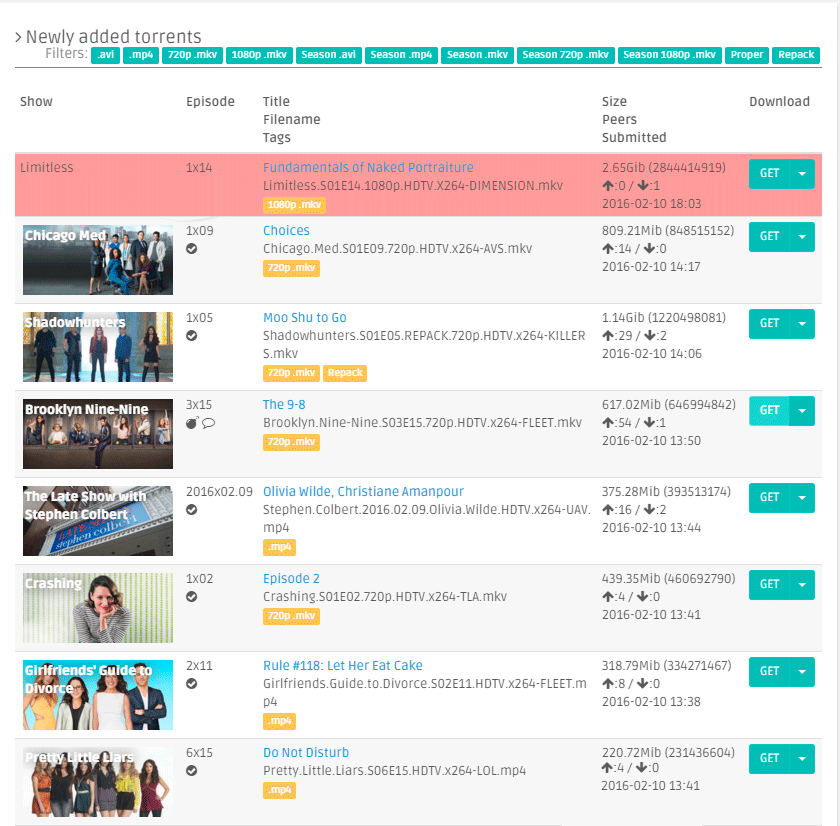Viewport: 840px width, 826px height.
Task: Open the Crashing show thumbnail
Action: point(98,608)
